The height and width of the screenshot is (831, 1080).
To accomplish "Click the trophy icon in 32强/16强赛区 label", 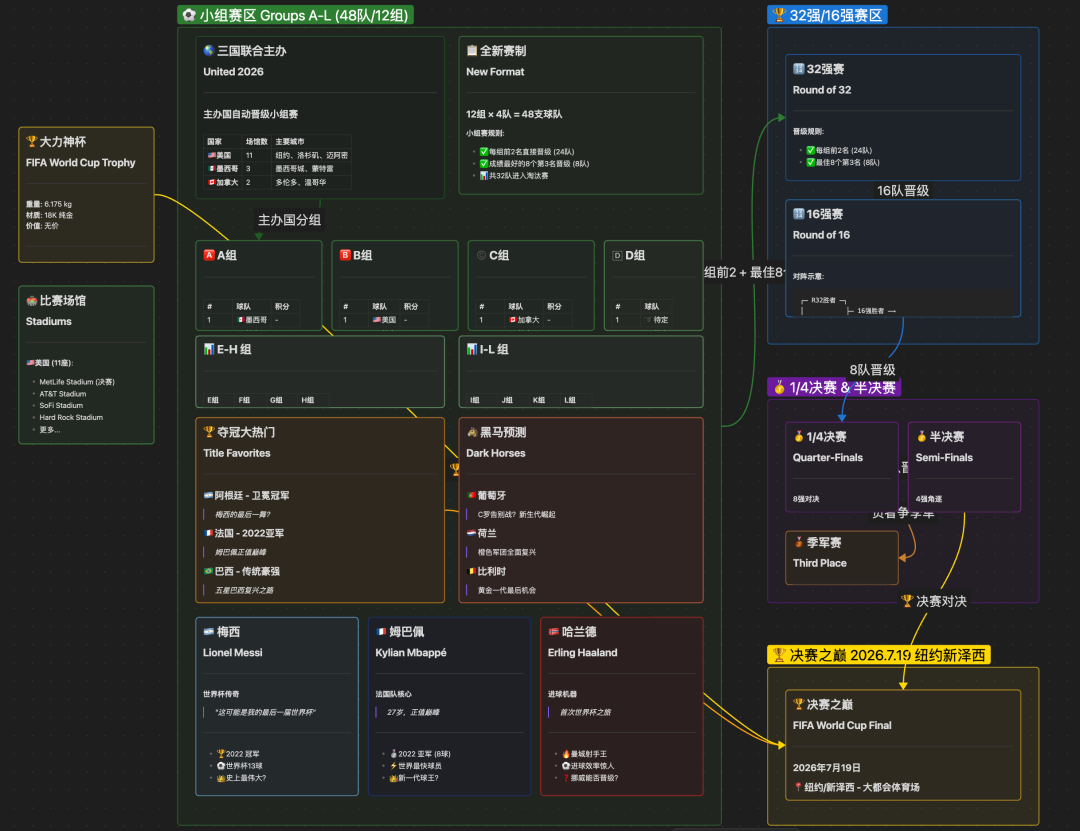I will tap(779, 15).
